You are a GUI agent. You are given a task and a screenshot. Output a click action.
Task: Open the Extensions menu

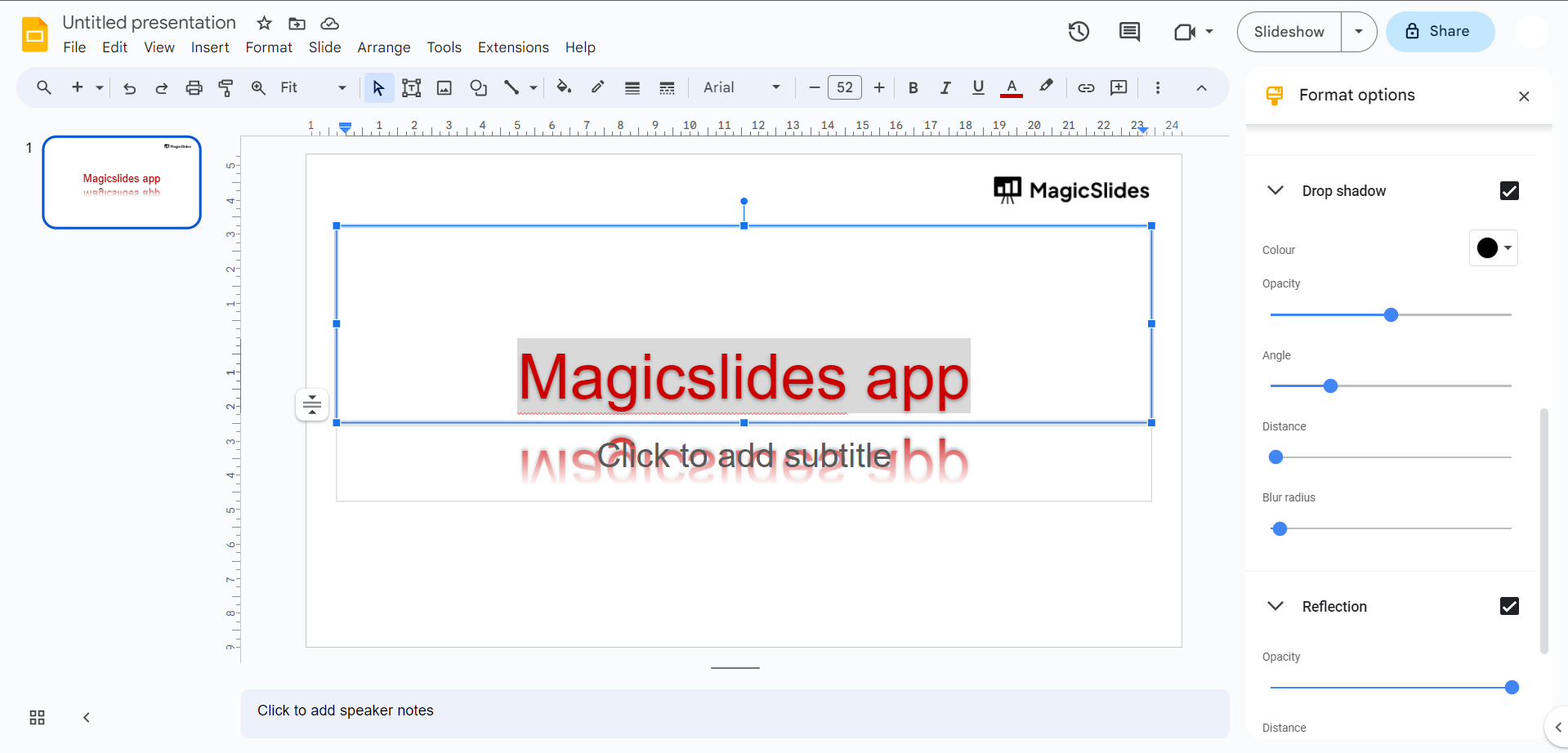(x=512, y=47)
